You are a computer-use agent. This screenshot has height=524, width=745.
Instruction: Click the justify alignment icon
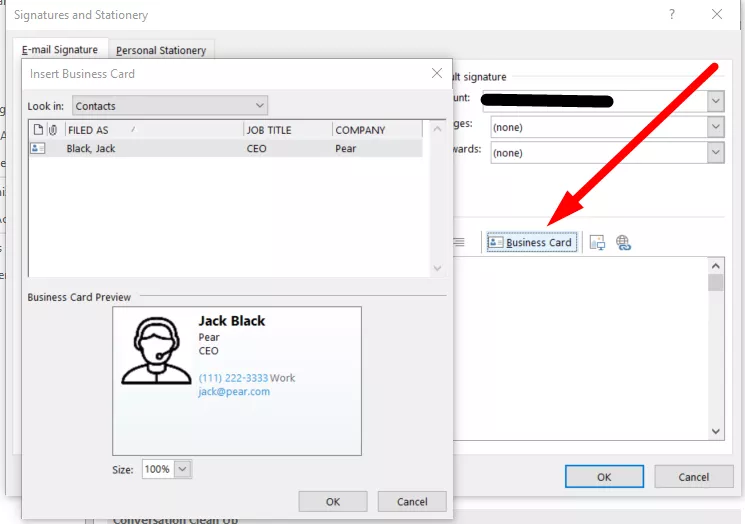pos(459,242)
